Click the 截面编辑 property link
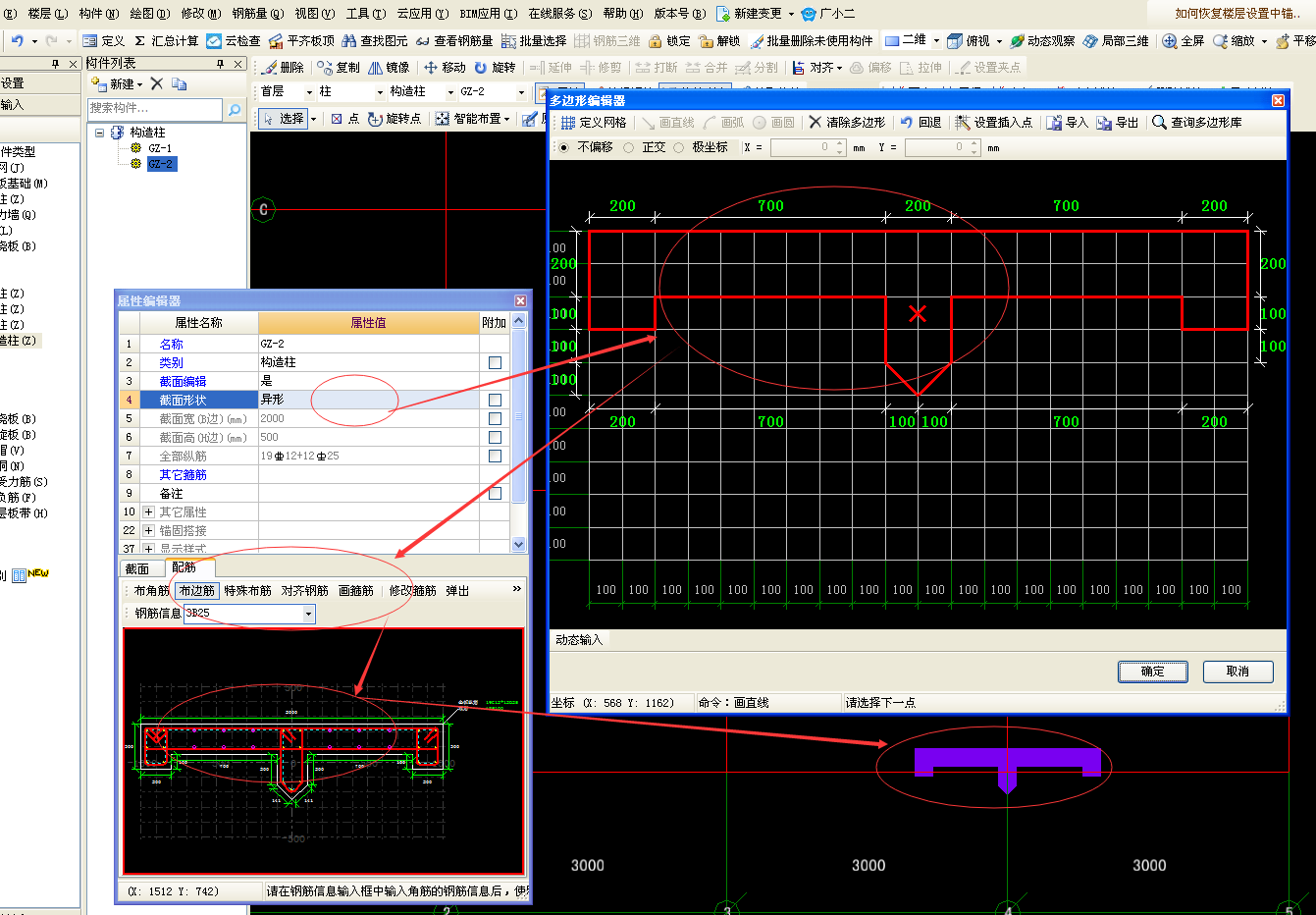Viewport: 1316px width, 915px height. (x=183, y=381)
